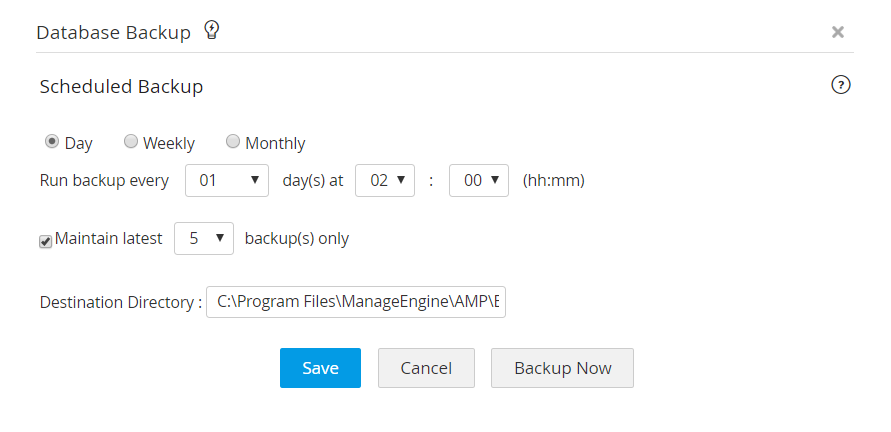This screenshot has width=891, height=432.
Task: Click the lightbulb tips icon
Action: pos(211,30)
